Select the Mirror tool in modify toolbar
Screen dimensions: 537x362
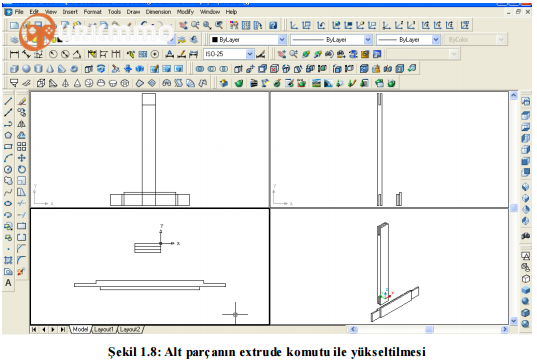click(x=22, y=124)
